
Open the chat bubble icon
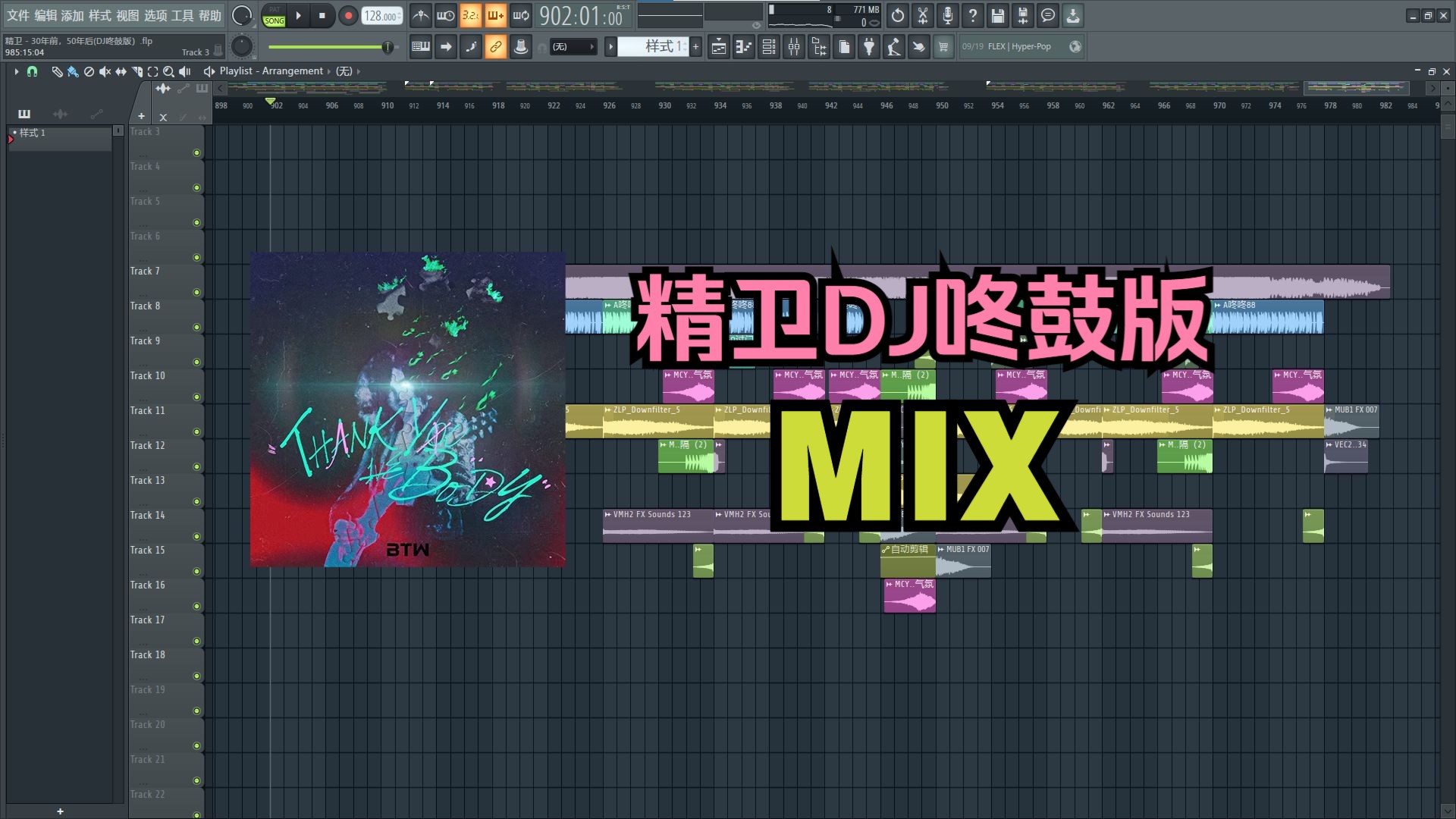pos(1048,15)
